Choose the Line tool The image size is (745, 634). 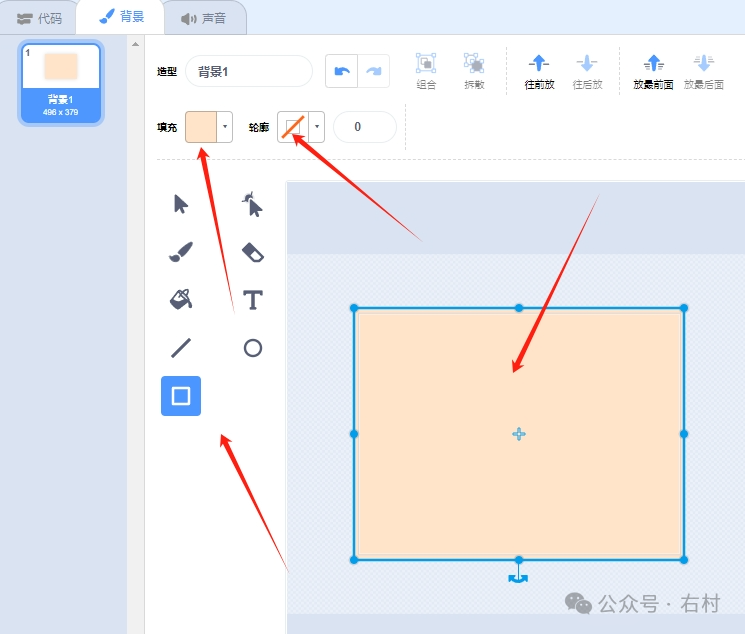[x=181, y=348]
